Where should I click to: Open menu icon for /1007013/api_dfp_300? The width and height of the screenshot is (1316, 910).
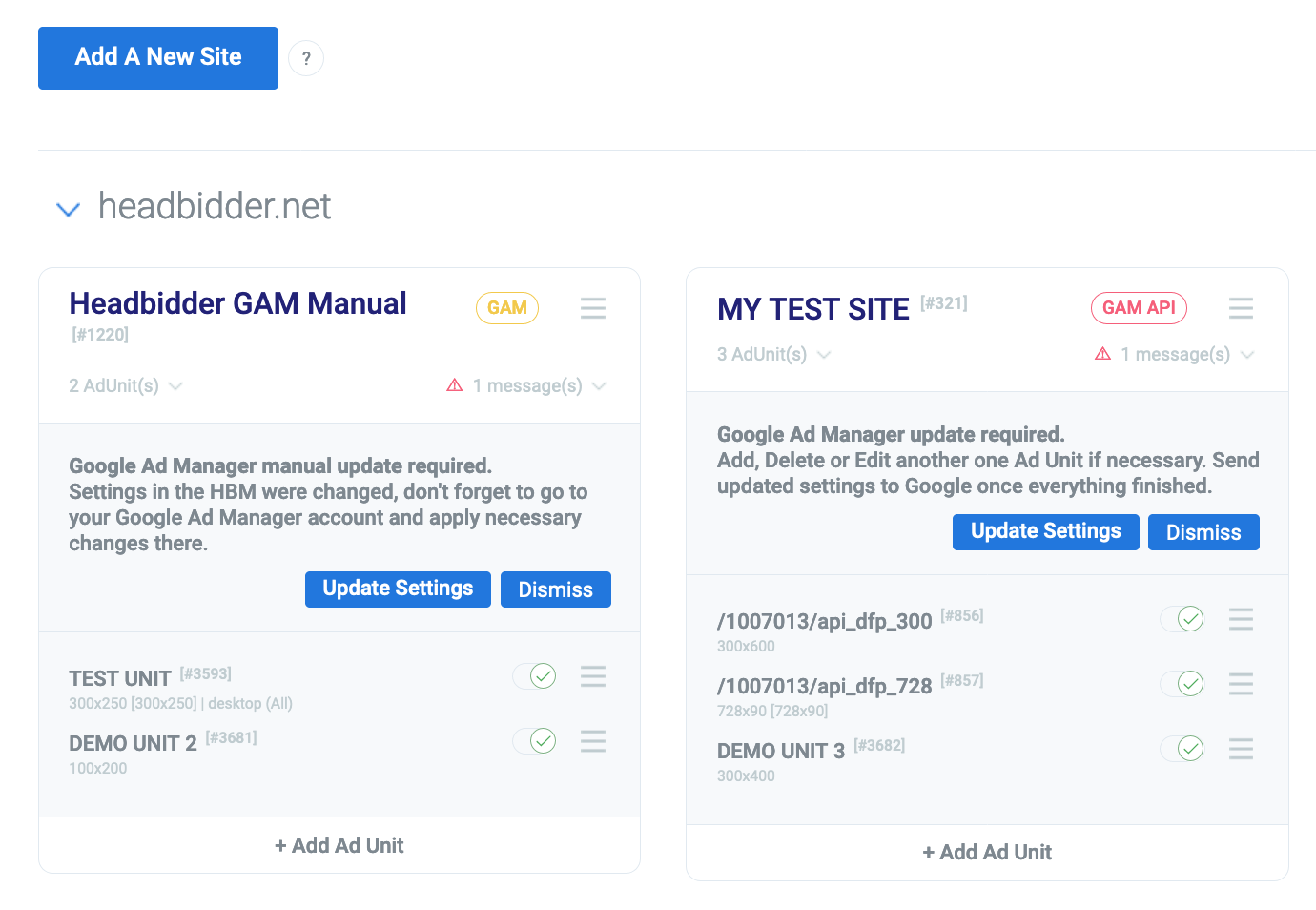coord(1241,619)
